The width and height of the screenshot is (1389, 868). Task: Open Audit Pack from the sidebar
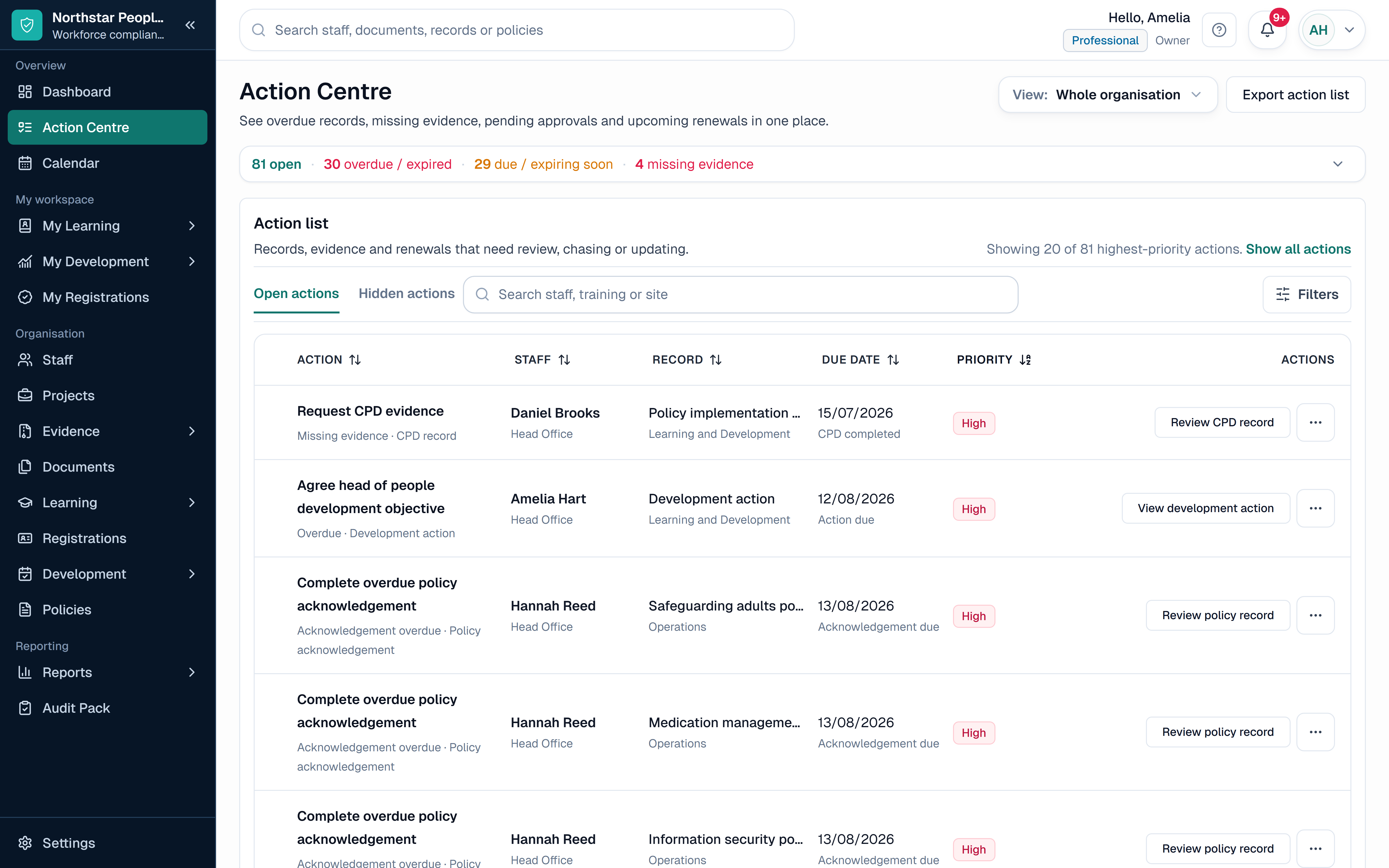click(x=107, y=708)
